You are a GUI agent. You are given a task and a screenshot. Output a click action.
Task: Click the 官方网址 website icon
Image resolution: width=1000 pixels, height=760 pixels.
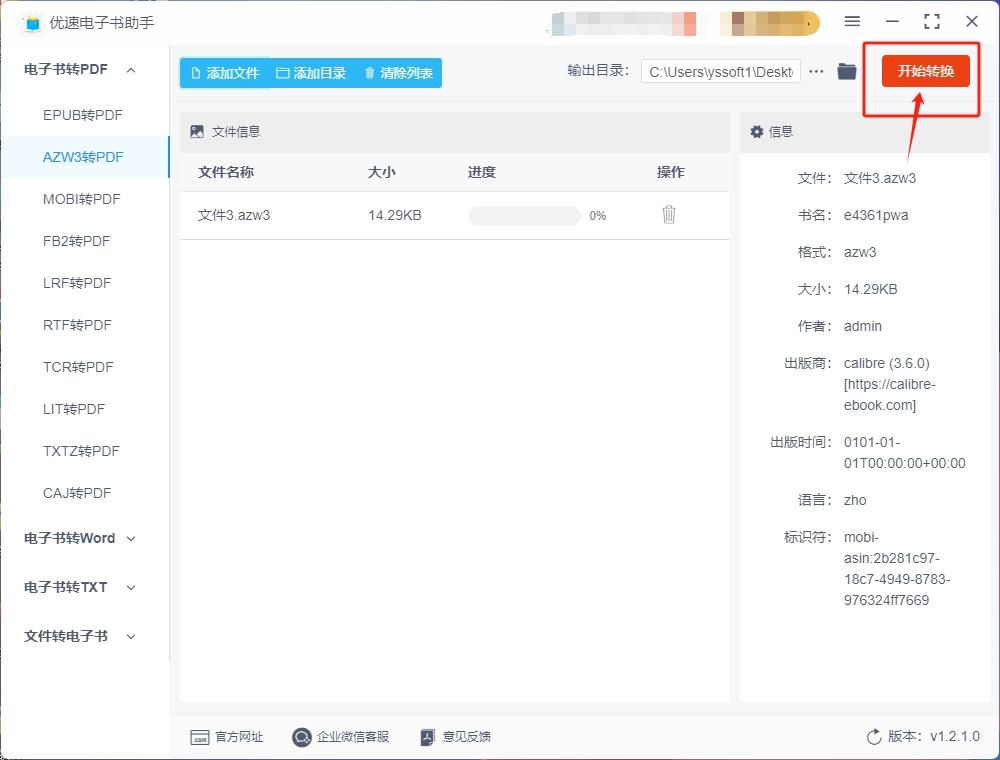(200, 738)
